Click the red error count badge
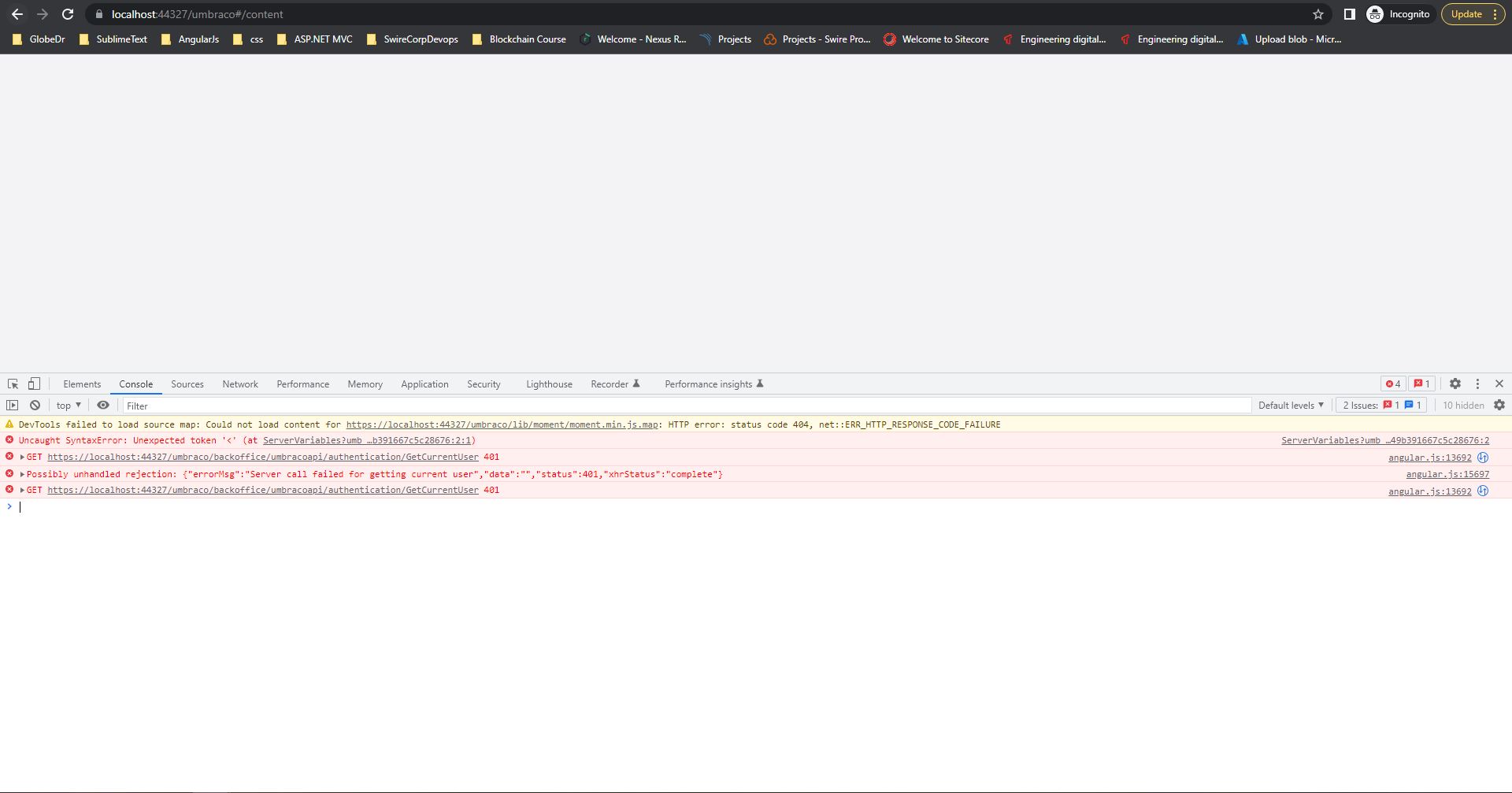Viewport: 1512px width, 793px height. click(1393, 384)
